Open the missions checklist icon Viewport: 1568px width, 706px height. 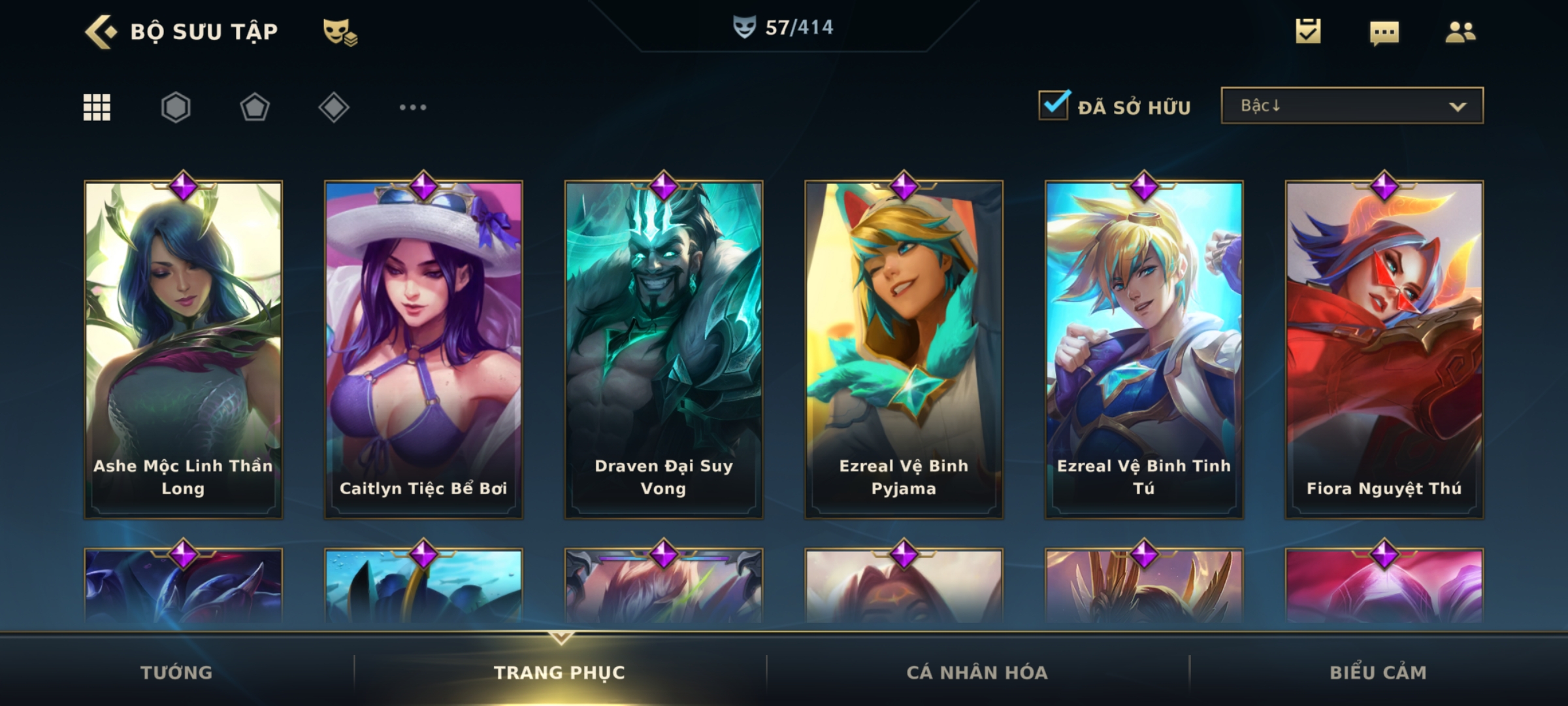click(1308, 31)
